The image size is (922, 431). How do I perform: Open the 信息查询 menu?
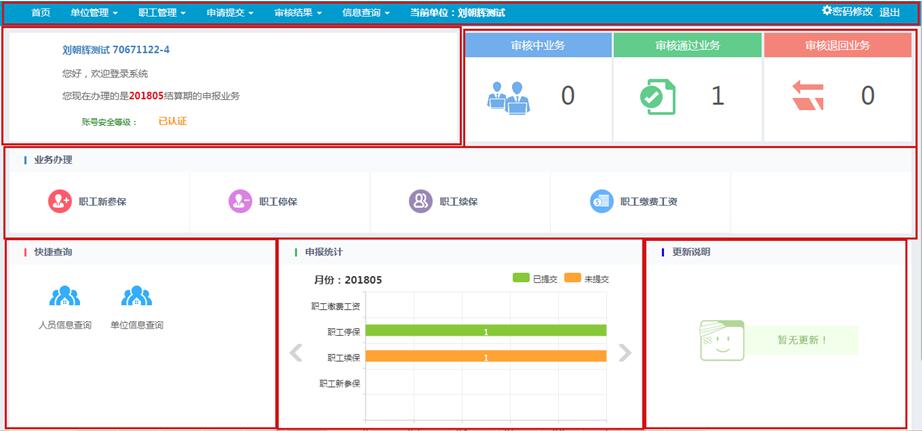click(x=365, y=13)
